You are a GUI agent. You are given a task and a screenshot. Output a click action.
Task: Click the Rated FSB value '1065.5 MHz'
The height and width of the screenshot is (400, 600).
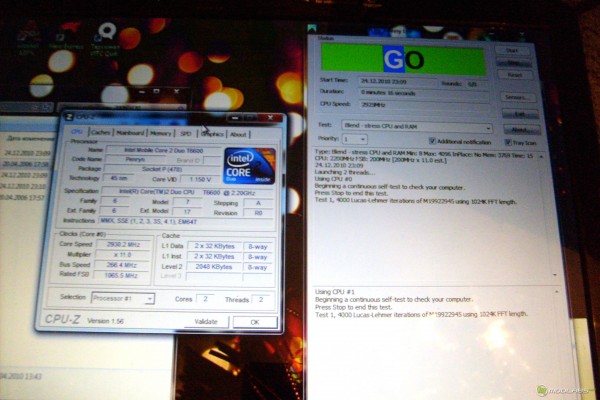[121, 275]
